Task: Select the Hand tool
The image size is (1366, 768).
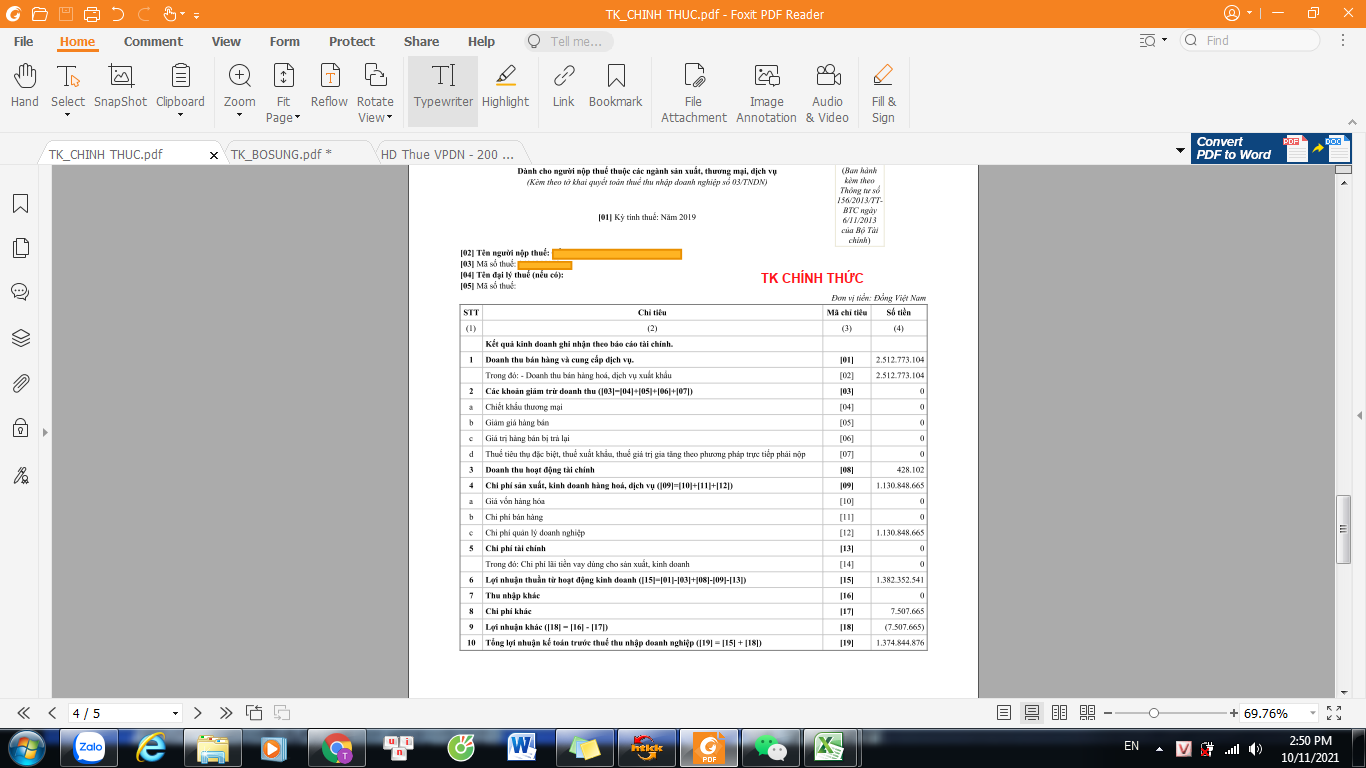Action: click(x=24, y=88)
